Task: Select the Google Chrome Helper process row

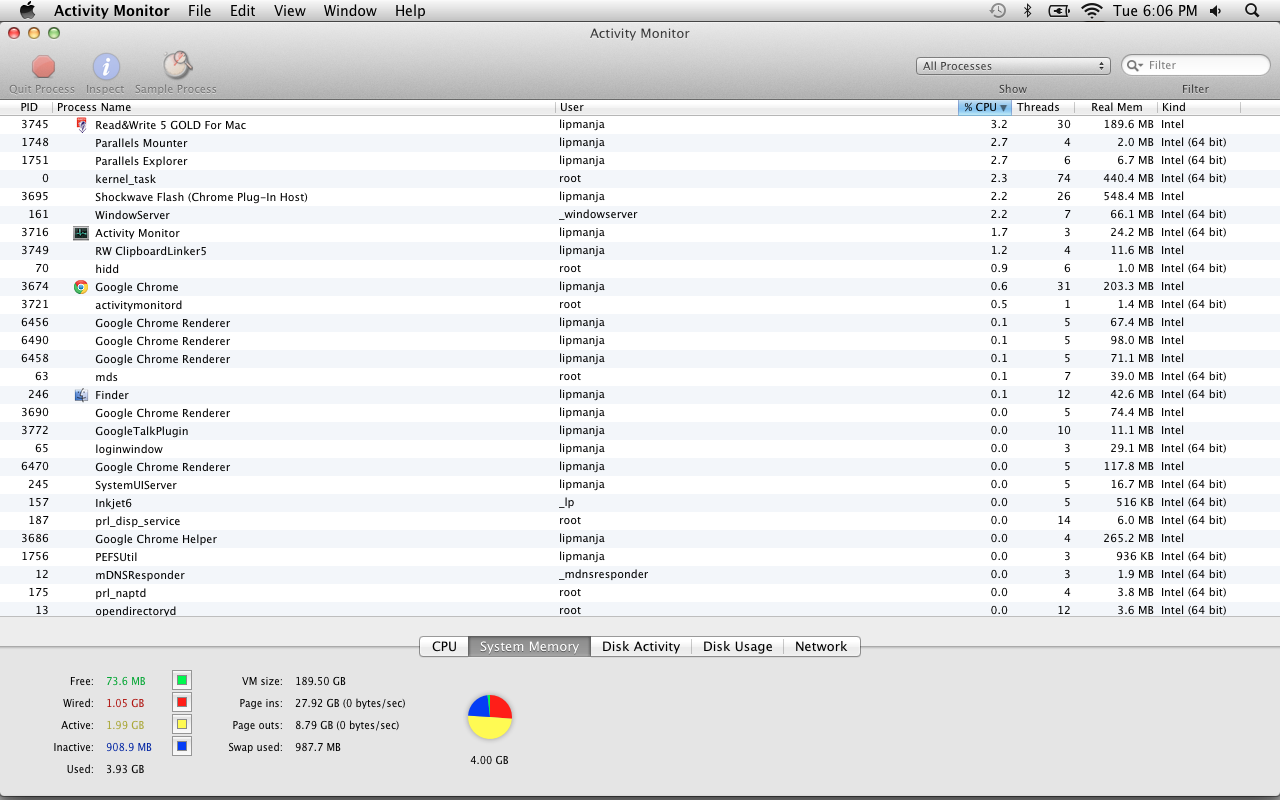Action: [640, 539]
